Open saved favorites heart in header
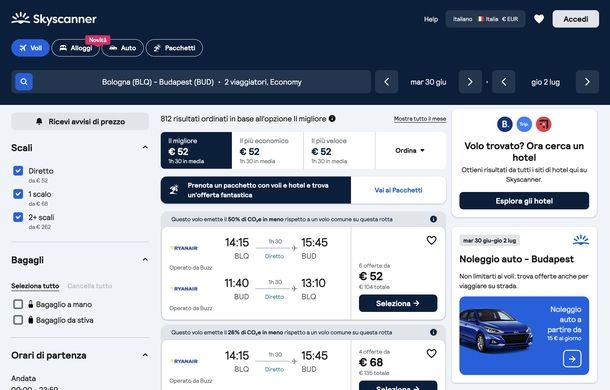This screenshot has width=610, height=390. pyautogui.click(x=539, y=19)
